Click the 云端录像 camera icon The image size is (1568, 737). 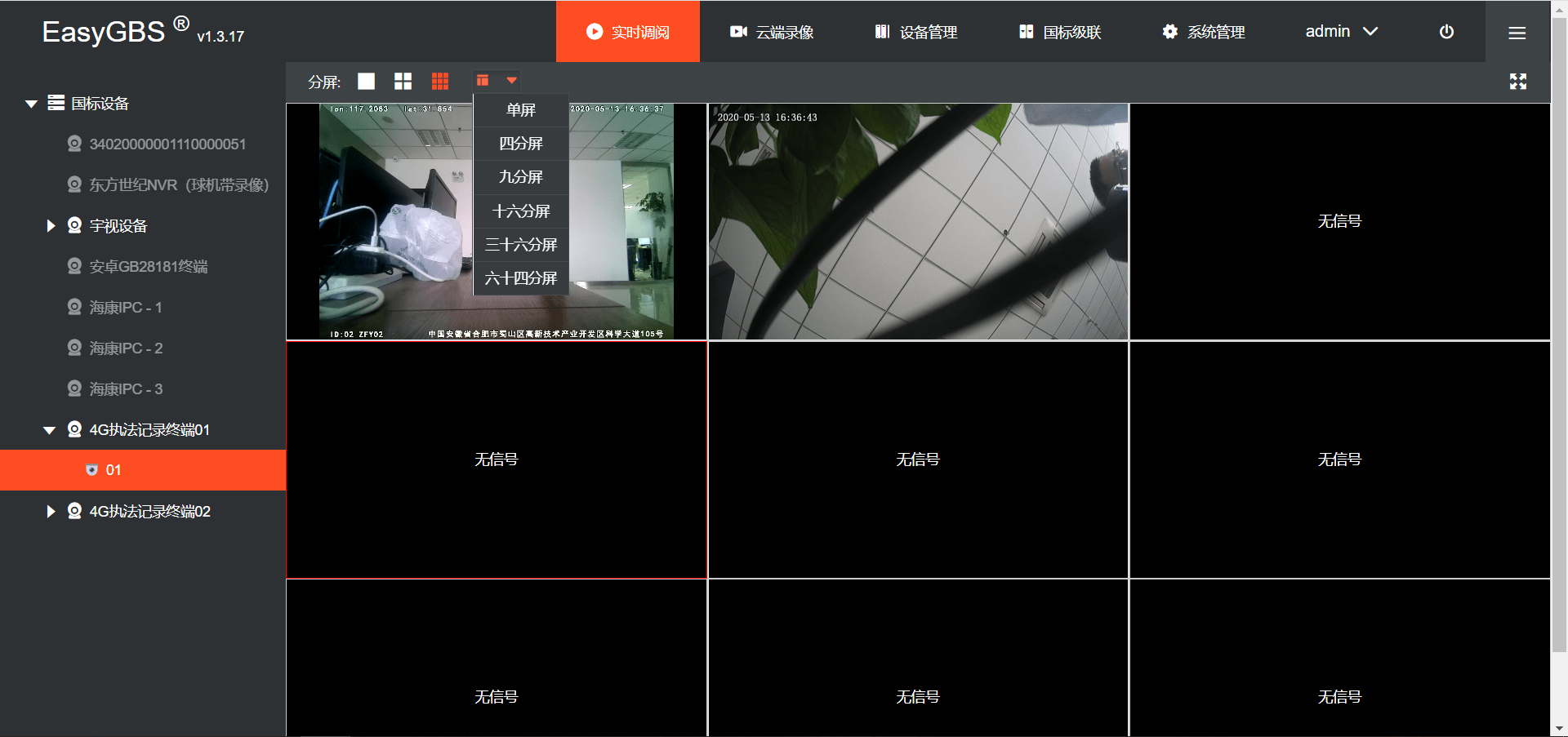point(737,32)
